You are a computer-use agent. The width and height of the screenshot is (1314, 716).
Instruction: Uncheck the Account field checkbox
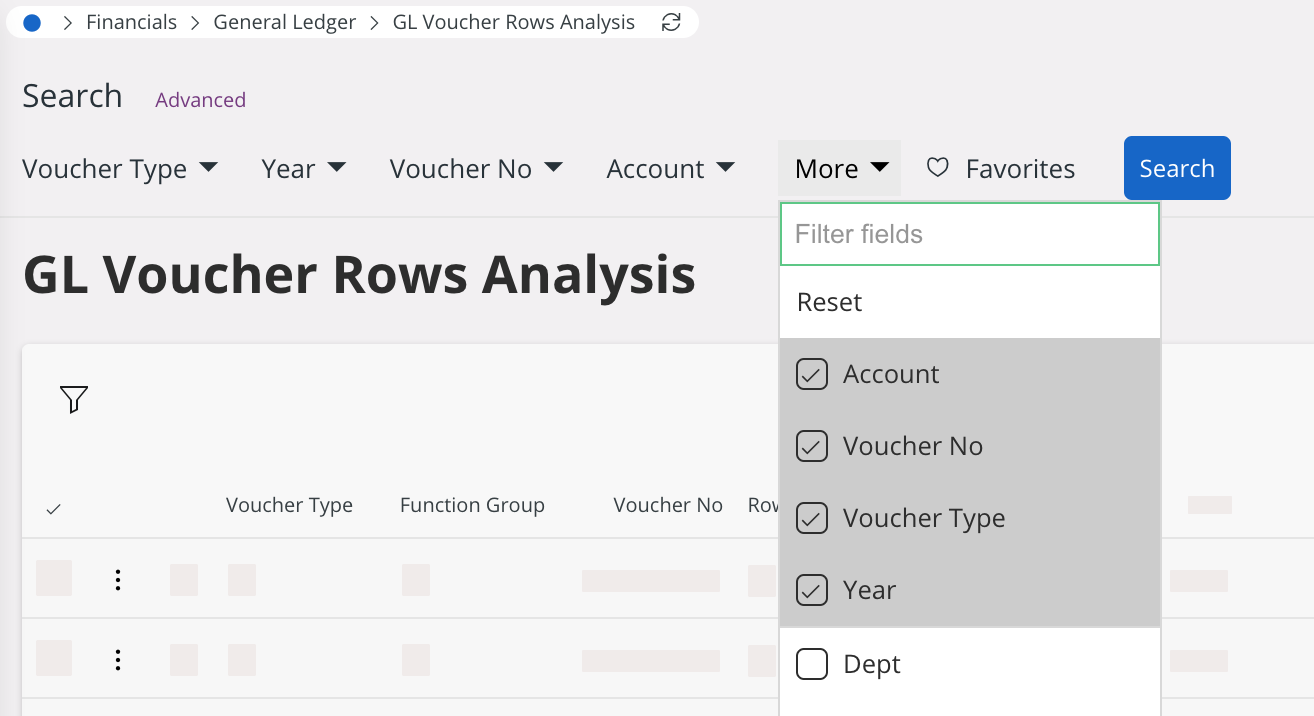811,374
